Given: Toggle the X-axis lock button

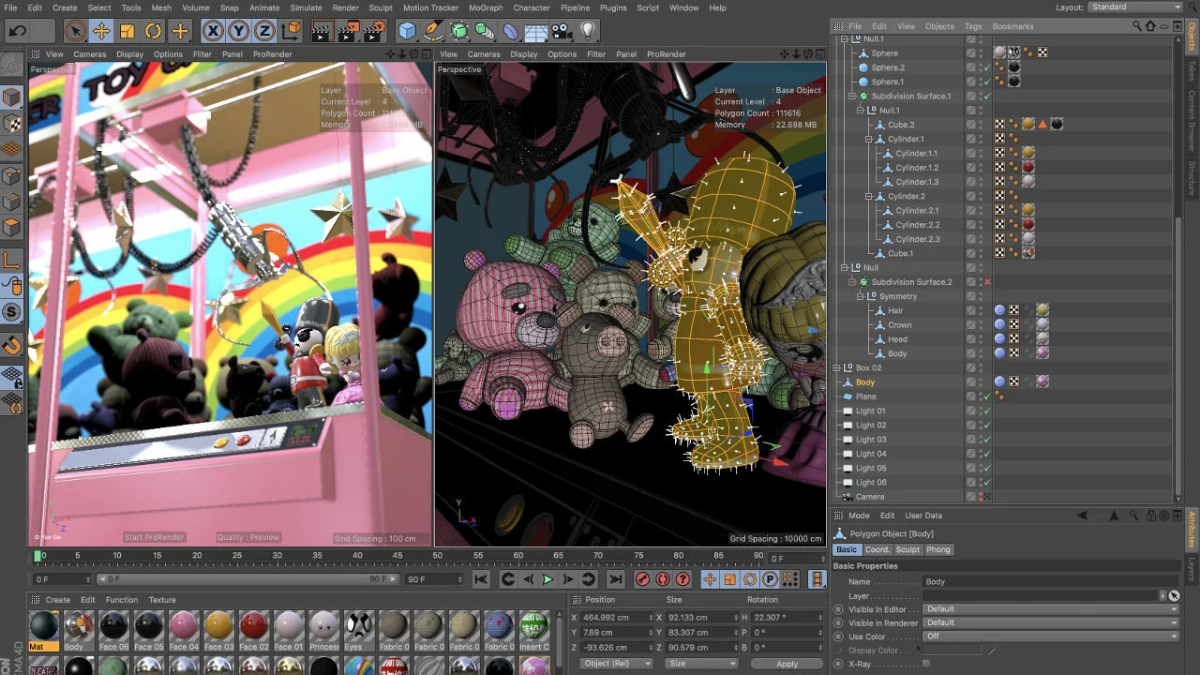Looking at the screenshot, I should [x=213, y=31].
